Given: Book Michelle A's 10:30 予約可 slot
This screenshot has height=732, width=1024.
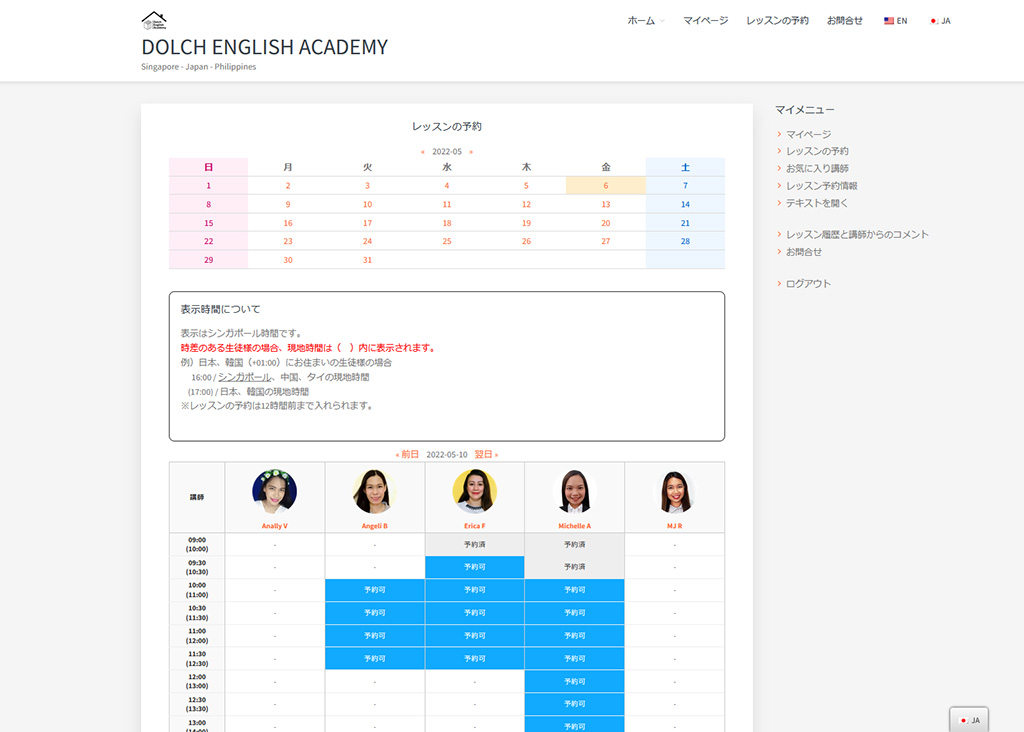Looking at the screenshot, I should point(575,613).
